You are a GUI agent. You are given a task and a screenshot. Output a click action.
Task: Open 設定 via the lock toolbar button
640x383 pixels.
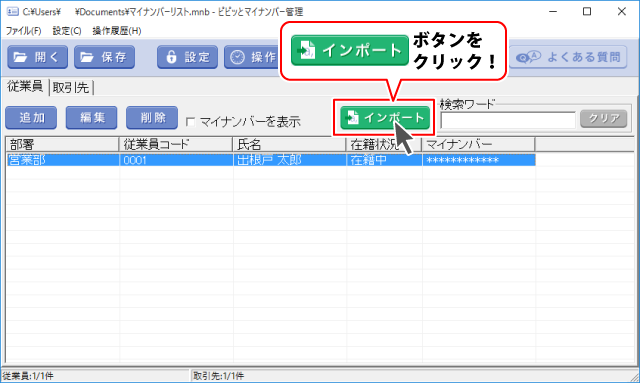[x=187, y=57]
